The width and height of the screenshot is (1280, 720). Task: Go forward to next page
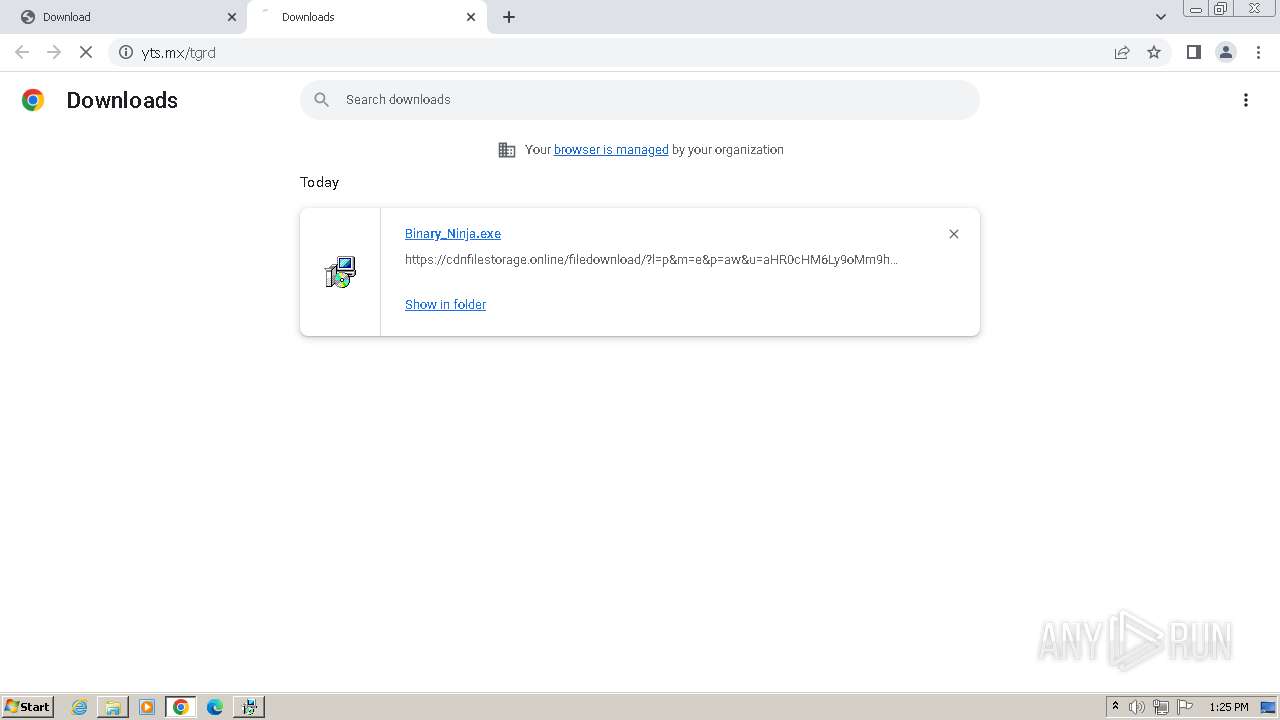point(54,52)
